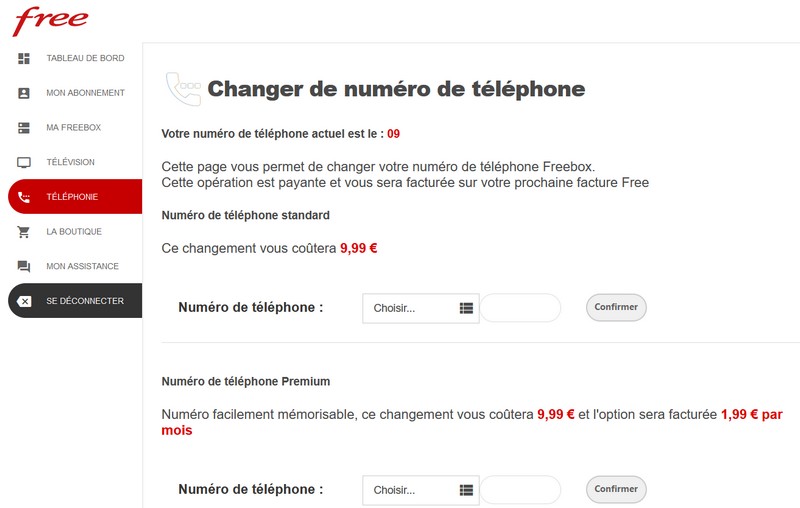Click the Tableau de bord dashboard icon
The height and width of the screenshot is (508, 800).
click(x=24, y=58)
